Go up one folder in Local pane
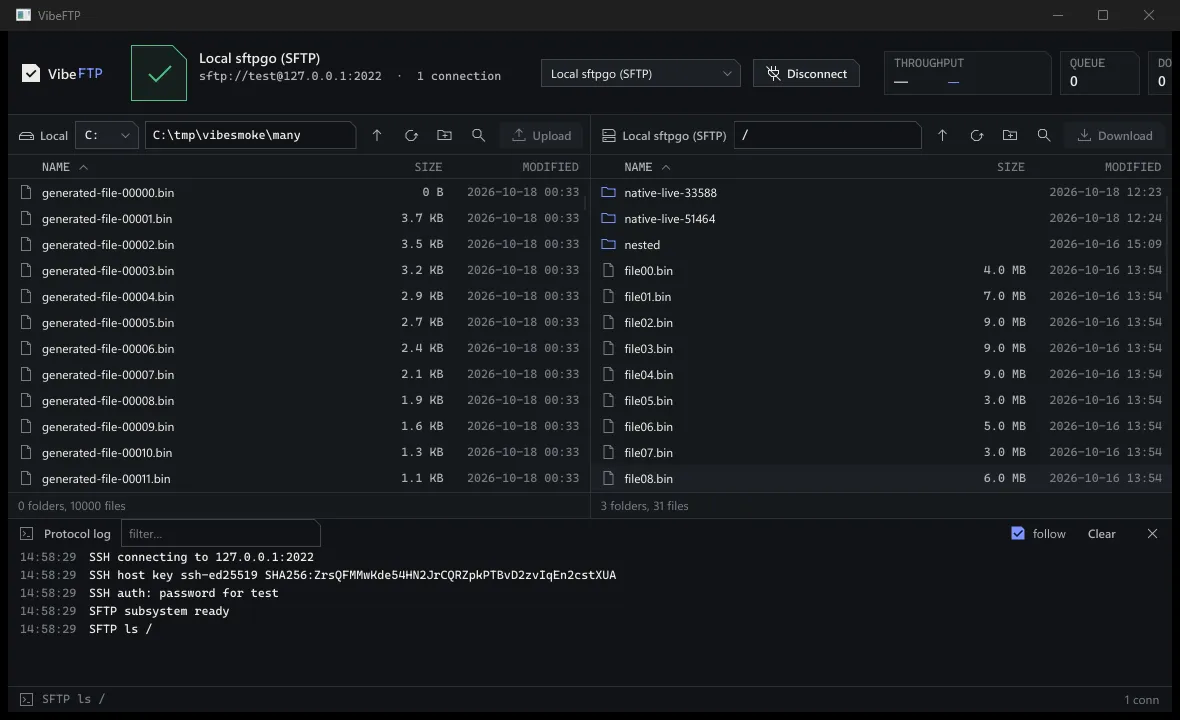The height and width of the screenshot is (720, 1180). click(377, 135)
